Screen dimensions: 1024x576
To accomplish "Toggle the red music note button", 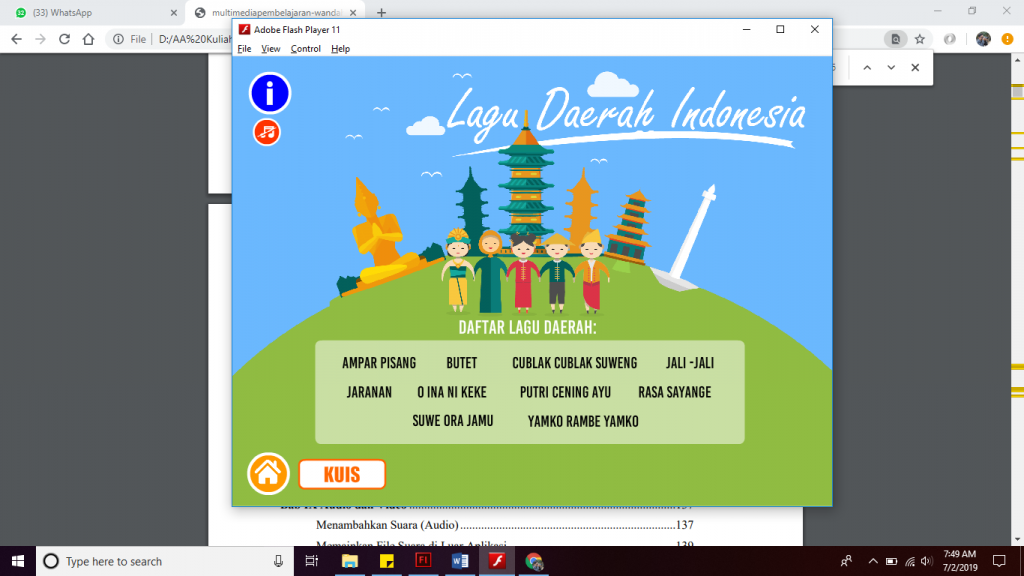I will [266, 132].
